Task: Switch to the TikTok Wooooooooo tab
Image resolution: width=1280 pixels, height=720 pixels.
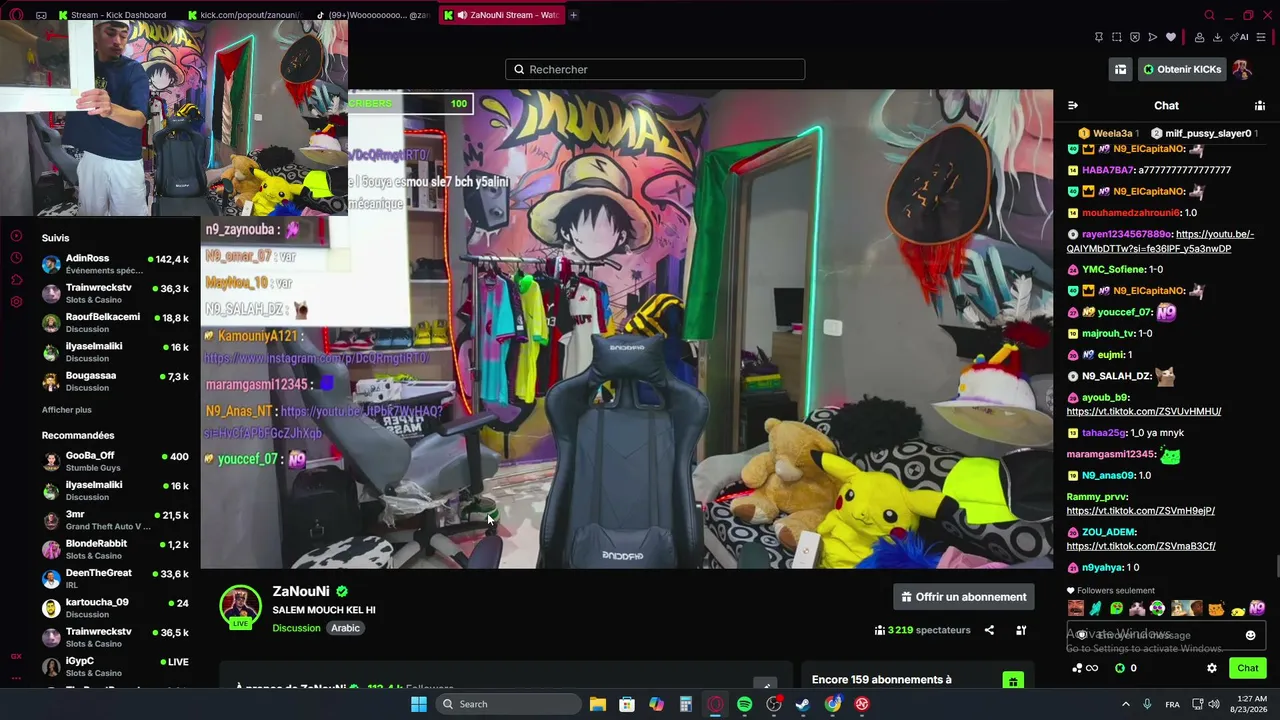Action: coord(373,15)
